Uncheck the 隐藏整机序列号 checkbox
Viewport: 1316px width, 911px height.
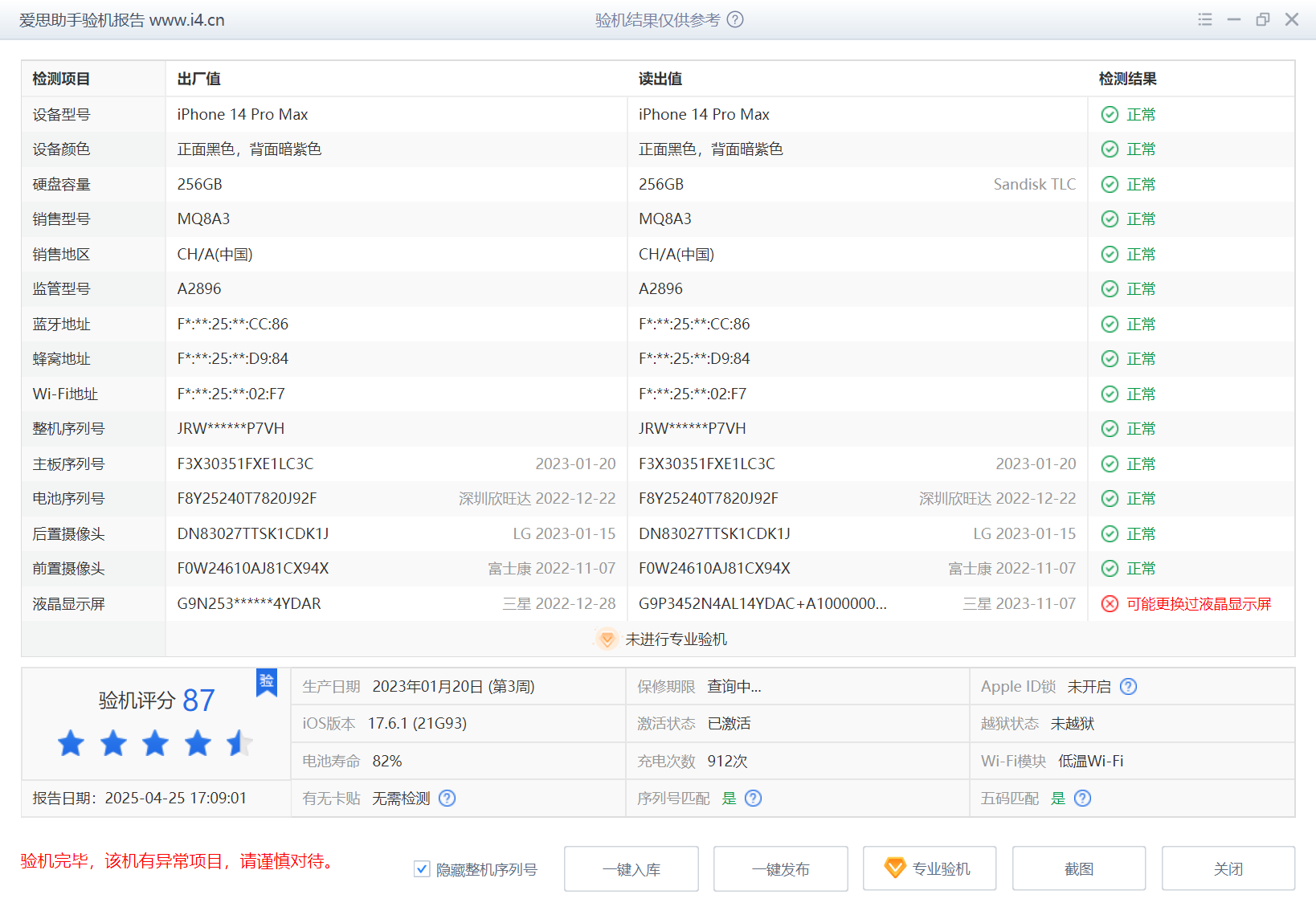[422, 868]
